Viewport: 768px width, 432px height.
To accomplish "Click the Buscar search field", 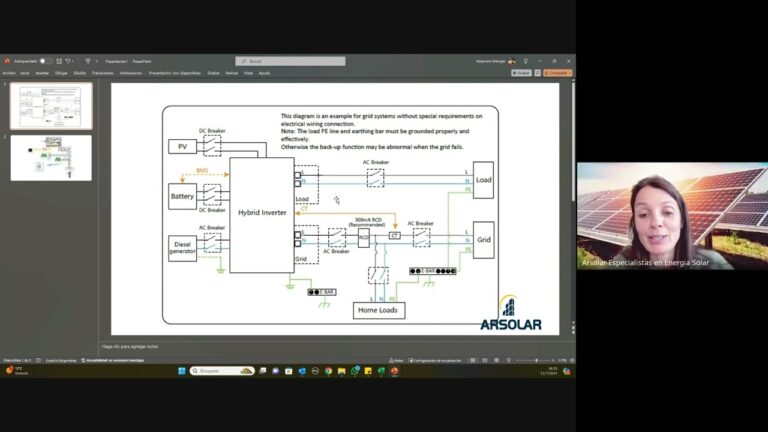I will [290, 61].
